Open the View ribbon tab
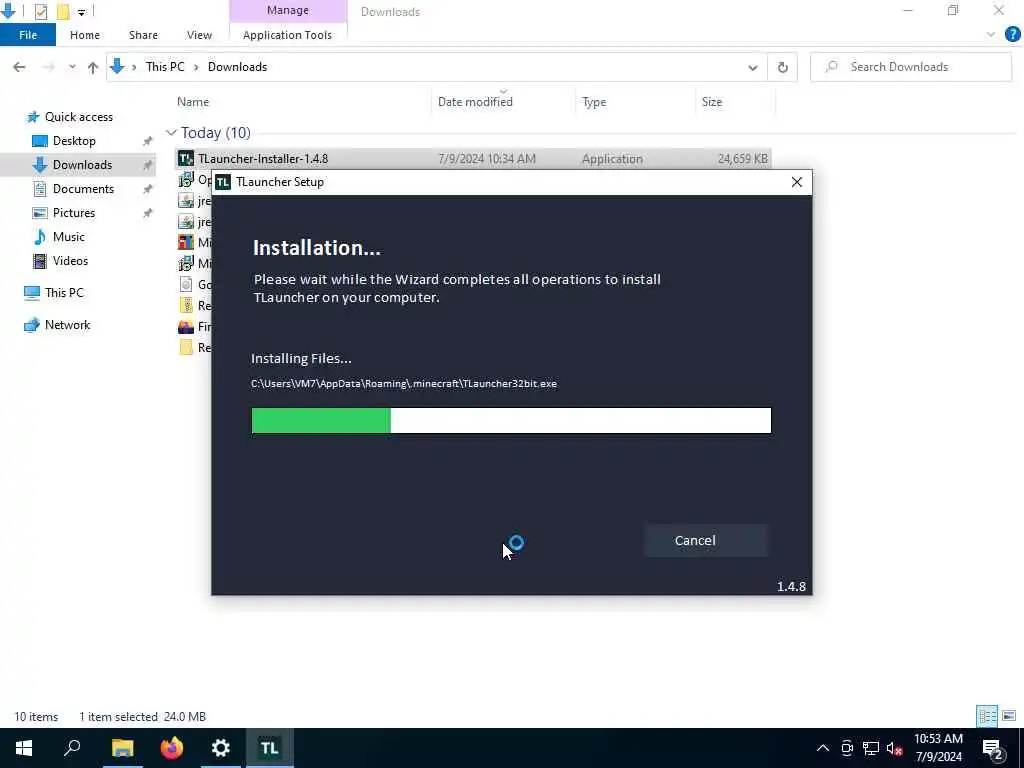This screenshot has height=768, width=1024. (x=199, y=35)
